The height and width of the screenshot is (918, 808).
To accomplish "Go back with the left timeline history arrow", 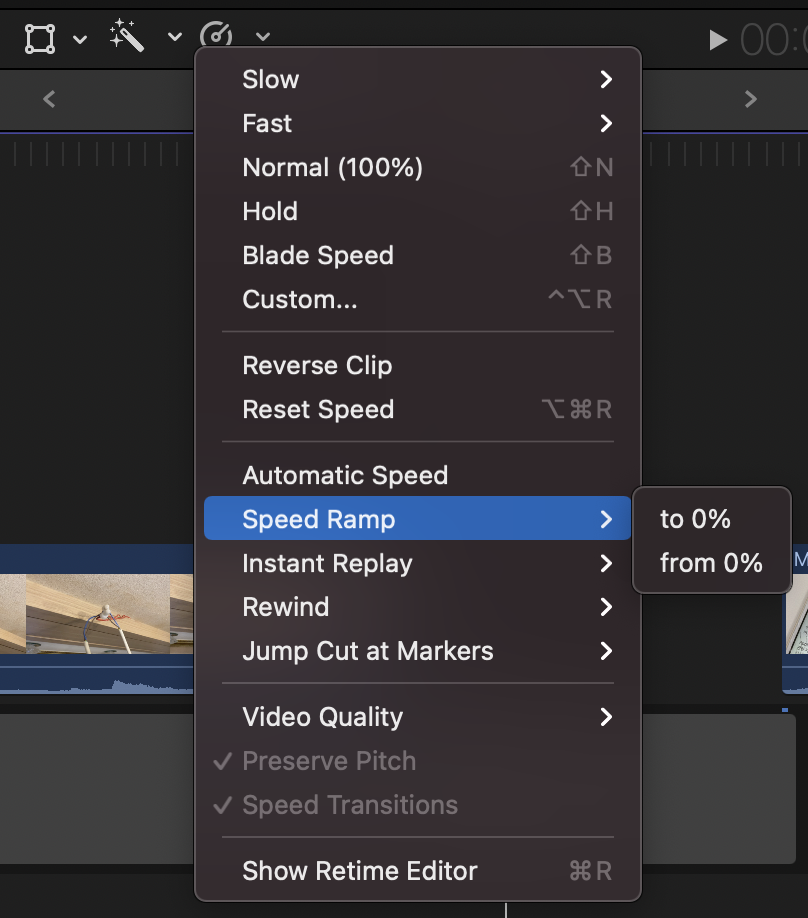I will 49,98.
